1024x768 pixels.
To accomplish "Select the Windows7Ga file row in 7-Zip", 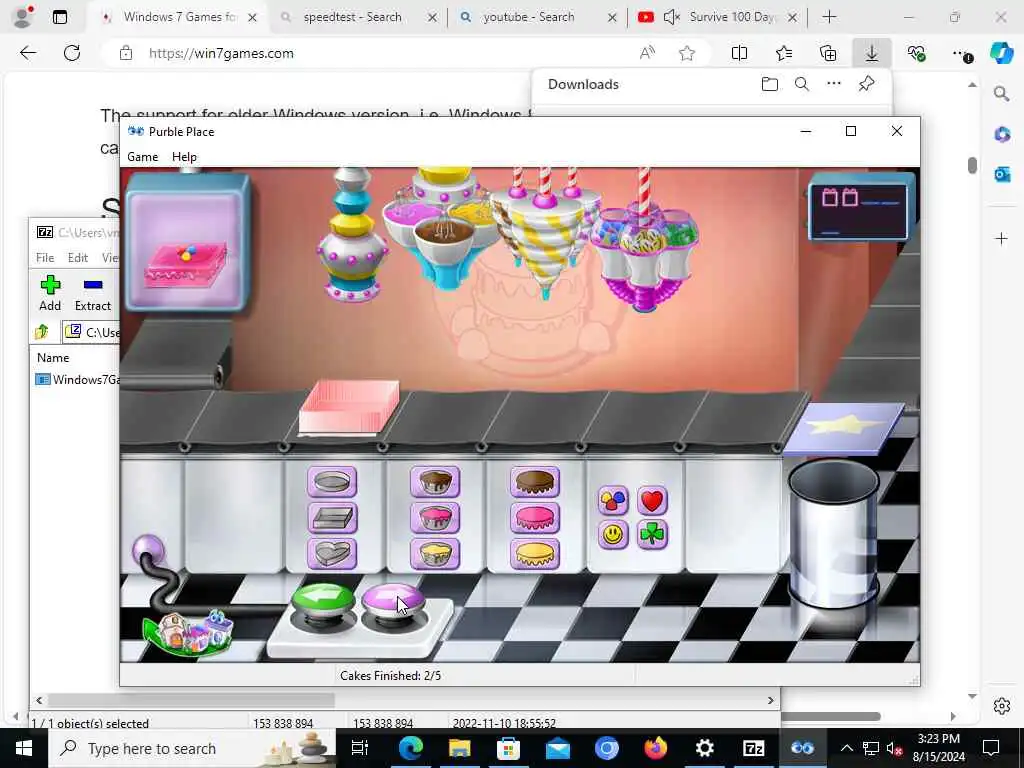I will click(78, 379).
